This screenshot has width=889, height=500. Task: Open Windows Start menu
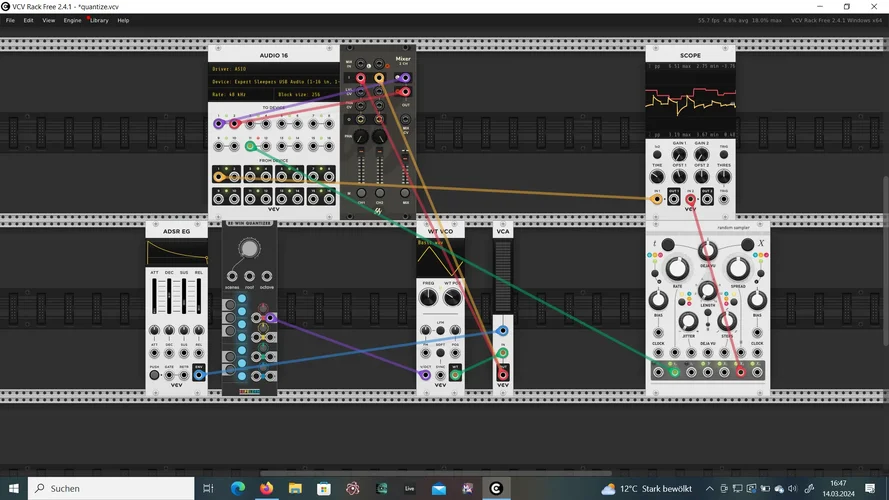14,488
